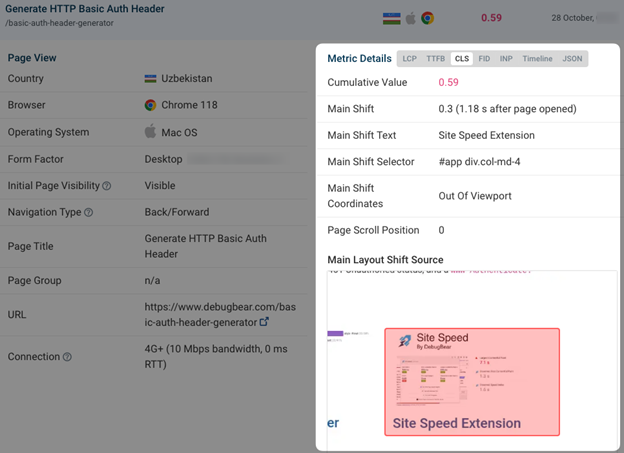Switch to the LCP metric tab
Viewport: 624px width, 453px height.
click(x=409, y=59)
